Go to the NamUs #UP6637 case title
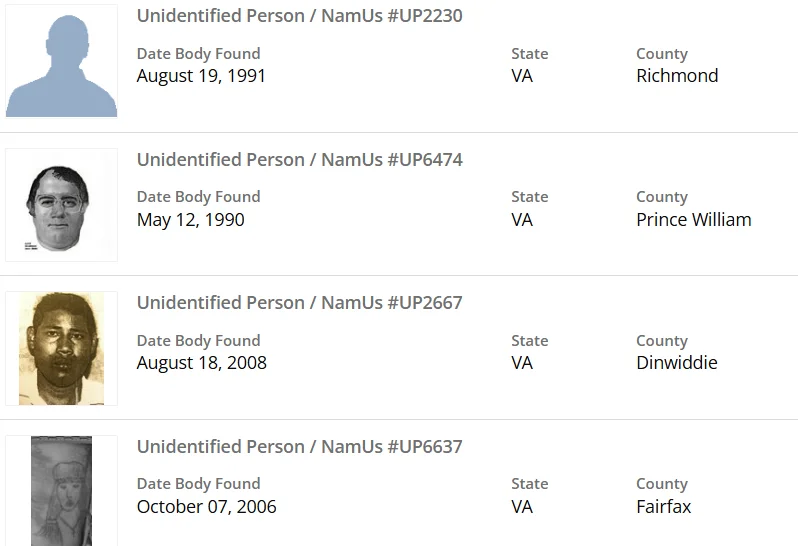 pos(299,446)
